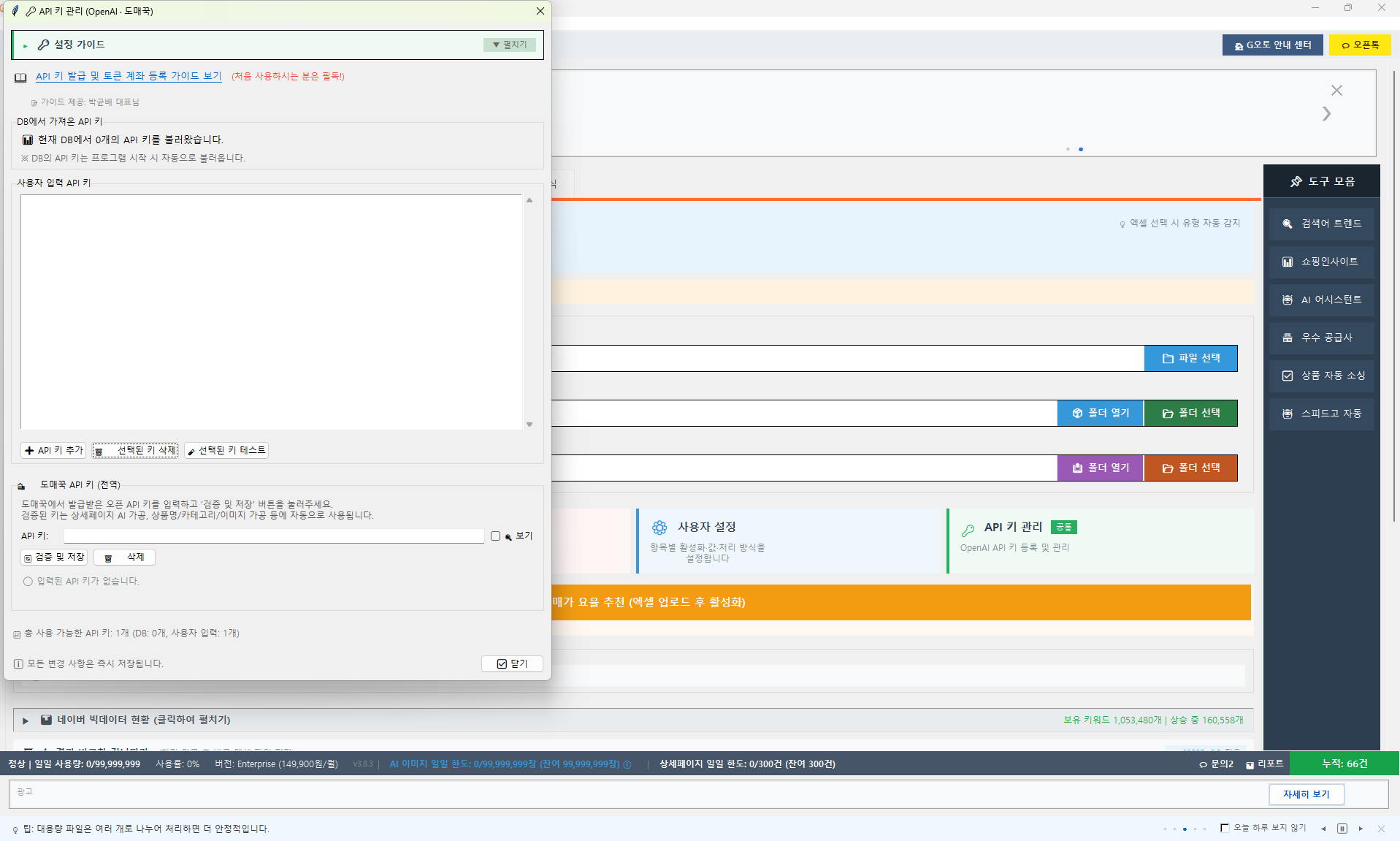The height and width of the screenshot is (841, 1400).
Task: Click inside the 사용자 입력 API 키 list area
Action: (x=272, y=312)
